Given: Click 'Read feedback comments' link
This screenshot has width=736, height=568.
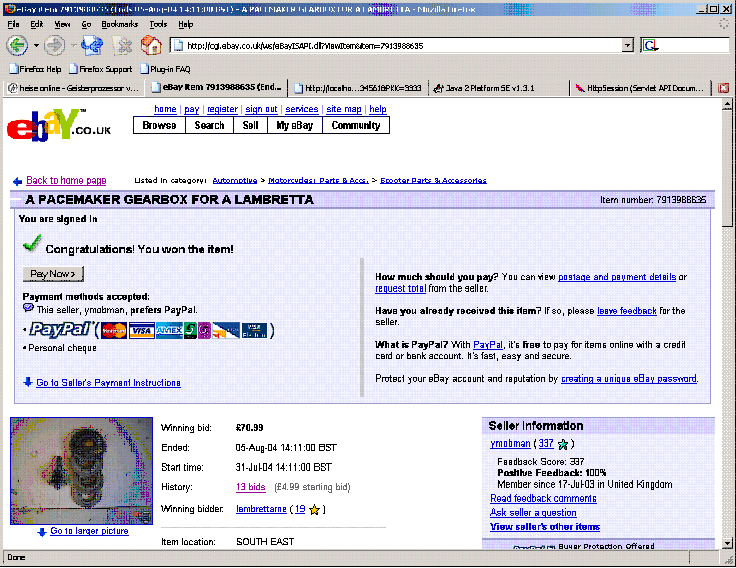Looking at the screenshot, I should pos(543,499).
